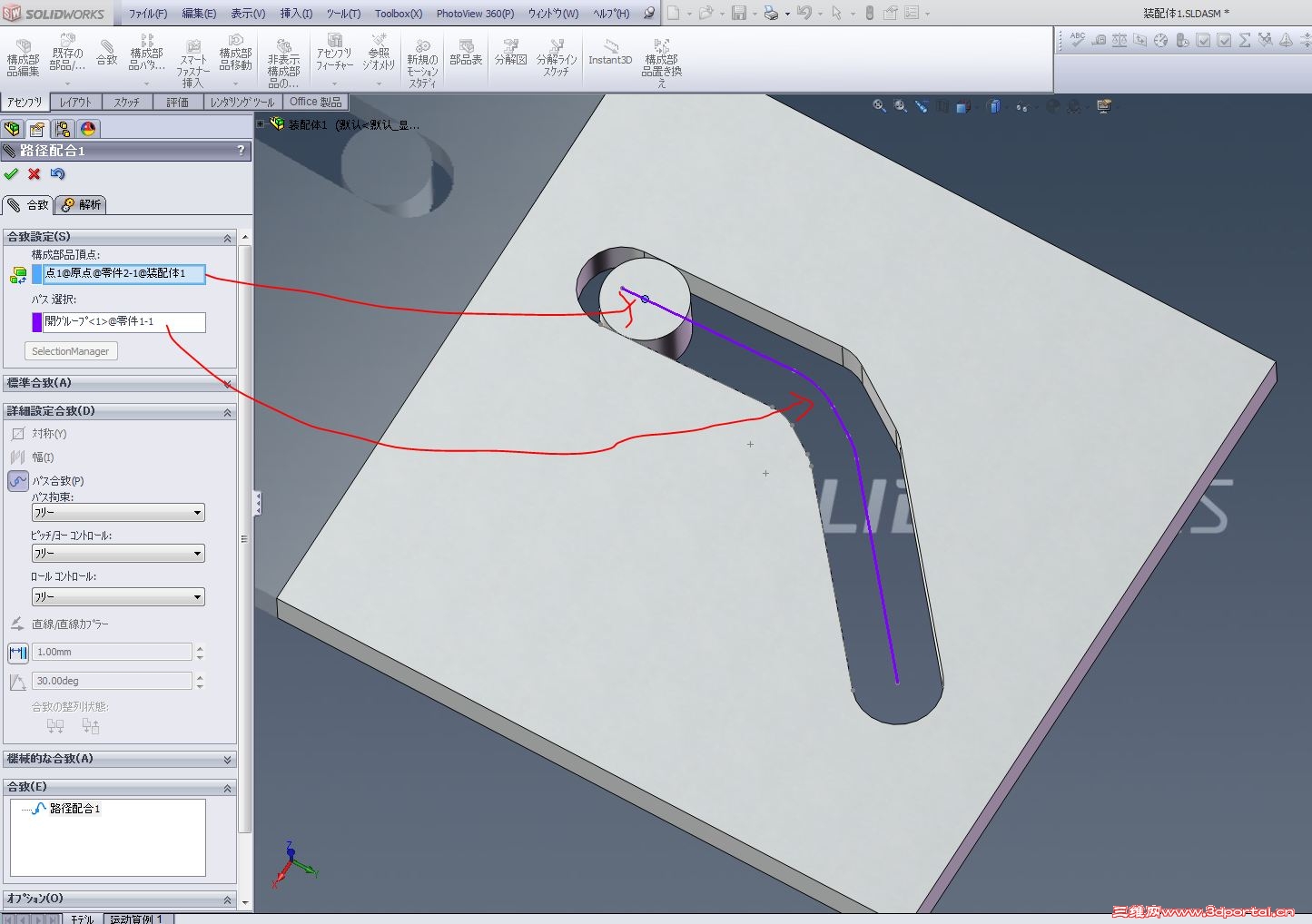Toggle the angle mate button beside 30.00deg
The image size is (1312, 924).
(18, 682)
